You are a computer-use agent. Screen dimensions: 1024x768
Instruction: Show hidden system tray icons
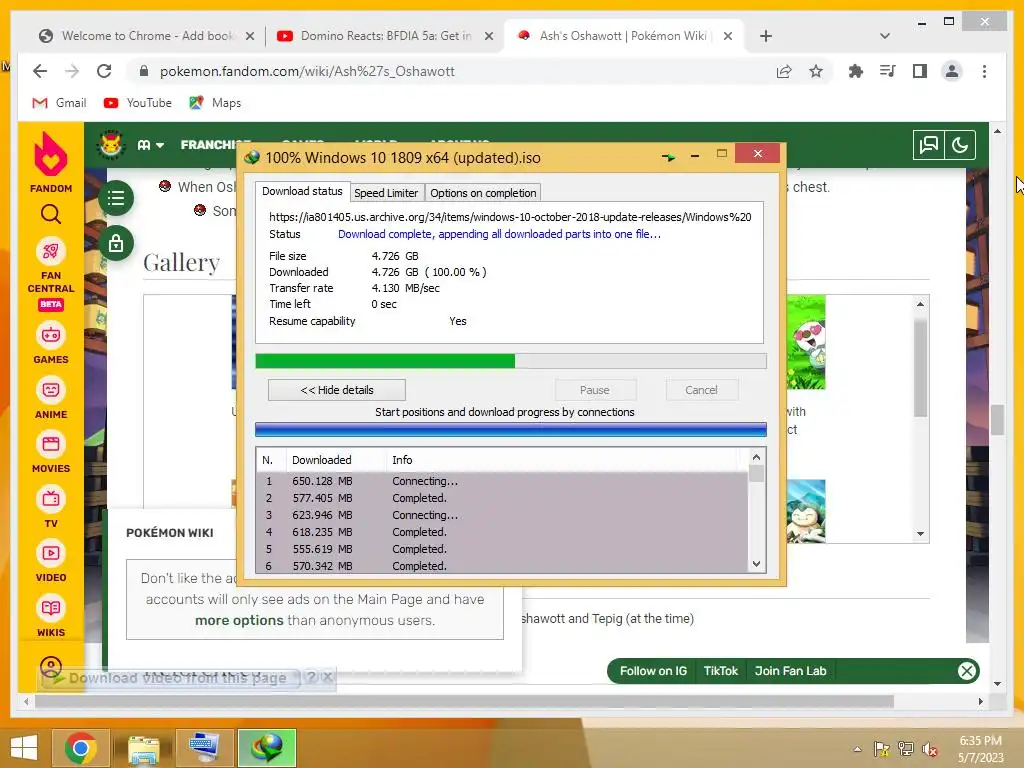click(857, 749)
